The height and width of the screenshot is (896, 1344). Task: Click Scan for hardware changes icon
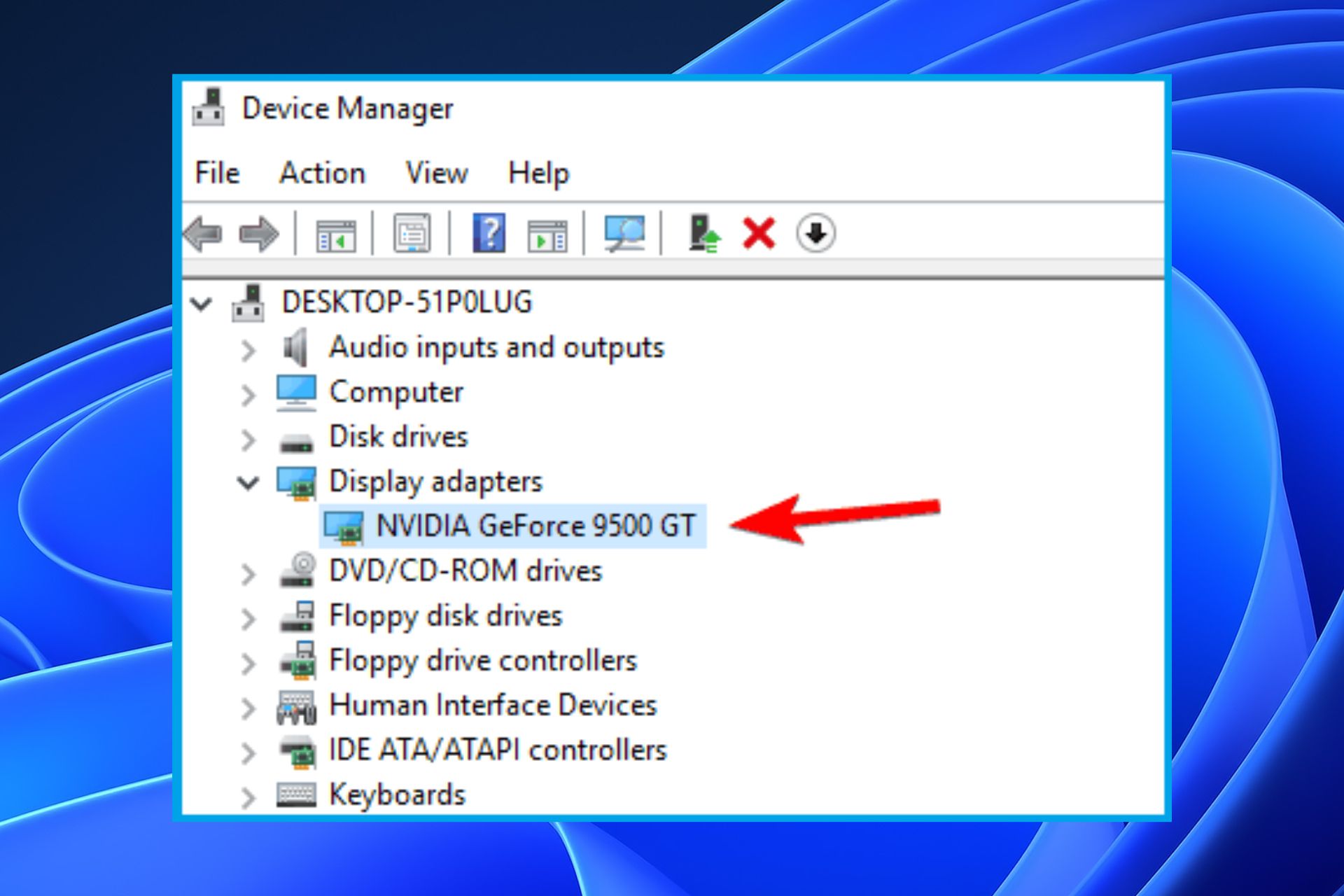tap(624, 233)
